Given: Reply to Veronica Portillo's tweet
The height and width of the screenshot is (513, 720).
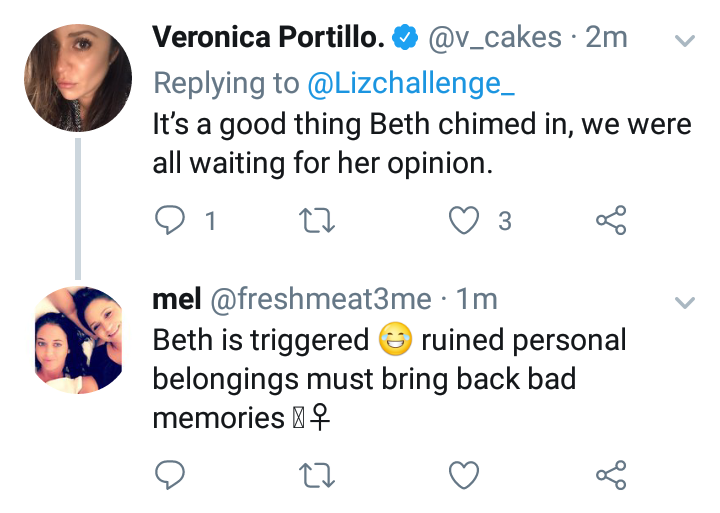Looking at the screenshot, I should [170, 220].
